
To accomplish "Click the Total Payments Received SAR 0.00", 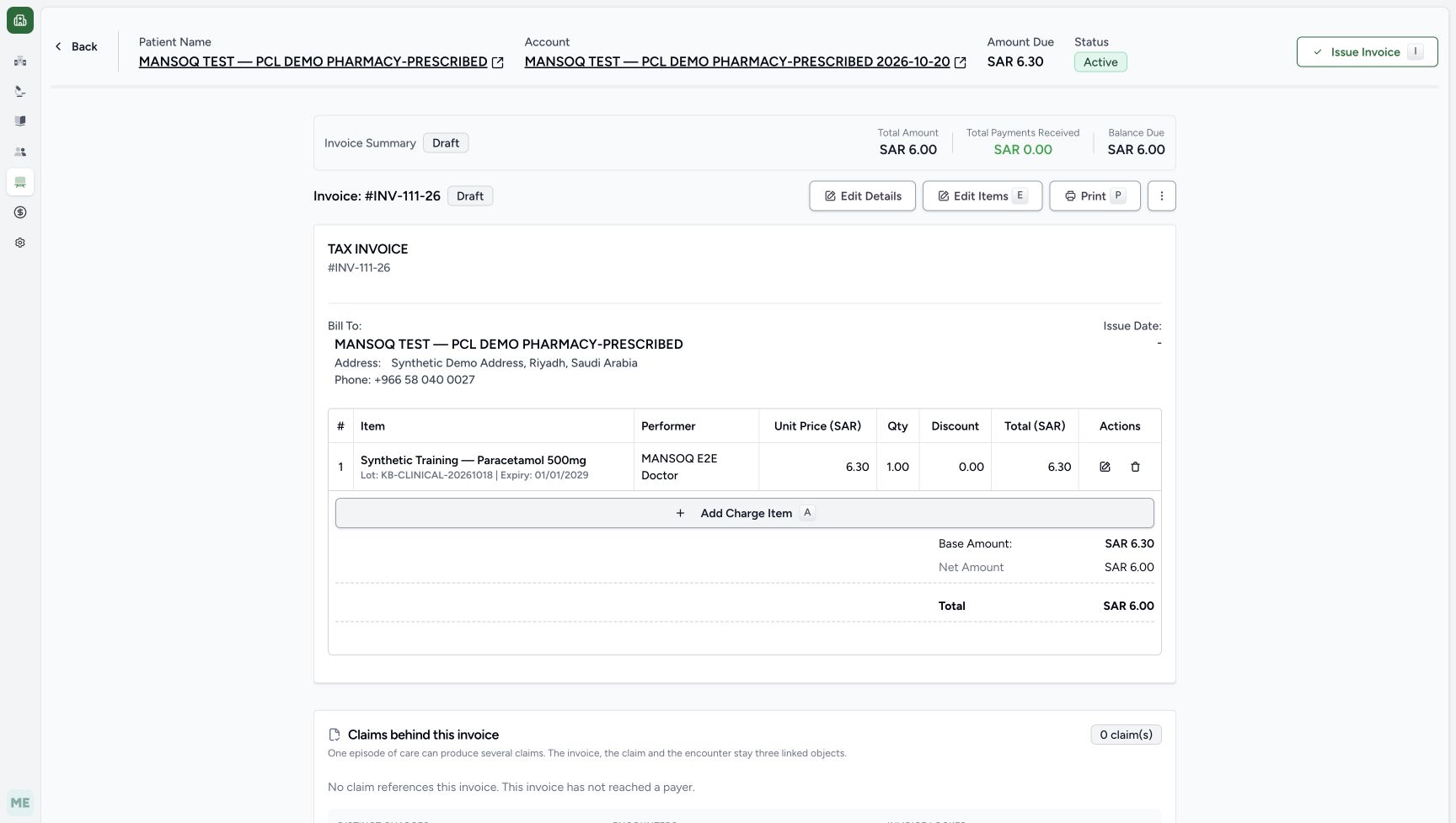I will (x=1023, y=150).
